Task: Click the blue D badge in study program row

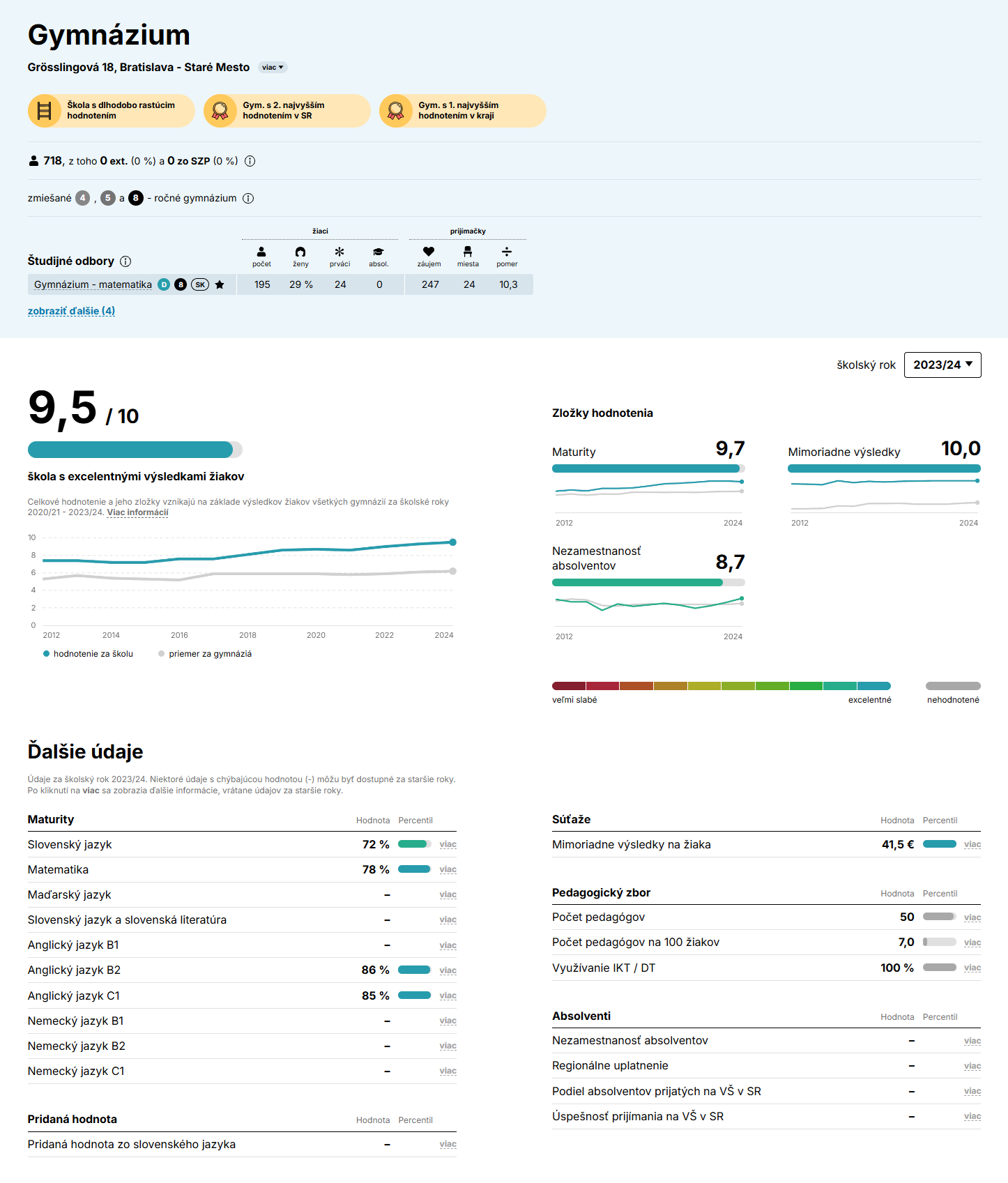Action: [x=164, y=284]
